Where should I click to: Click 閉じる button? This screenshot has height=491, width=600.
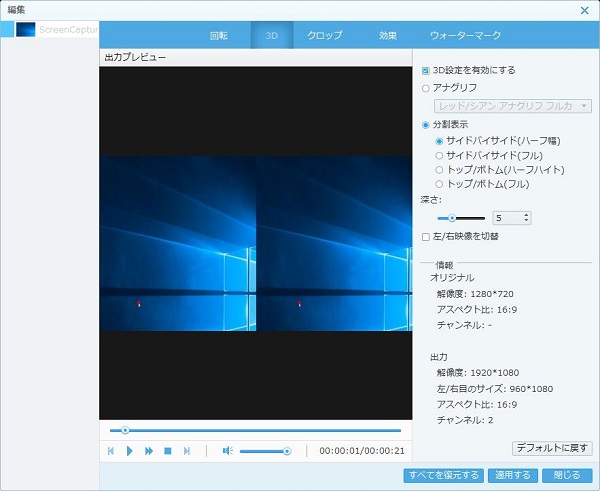pos(567,475)
